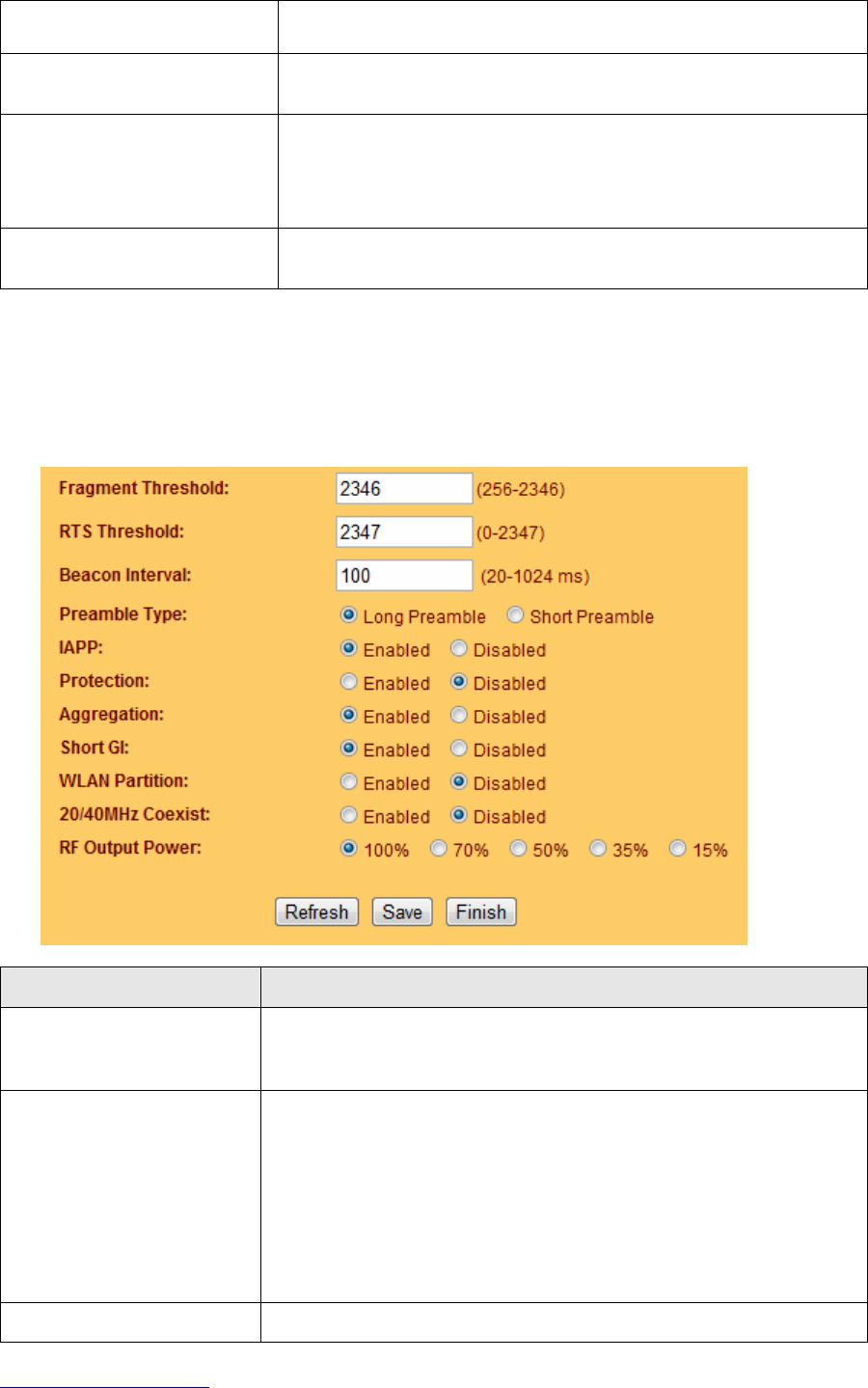The width and height of the screenshot is (868, 1388).
Task: Click the Fragment Threshold label
Action: coord(145,488)
